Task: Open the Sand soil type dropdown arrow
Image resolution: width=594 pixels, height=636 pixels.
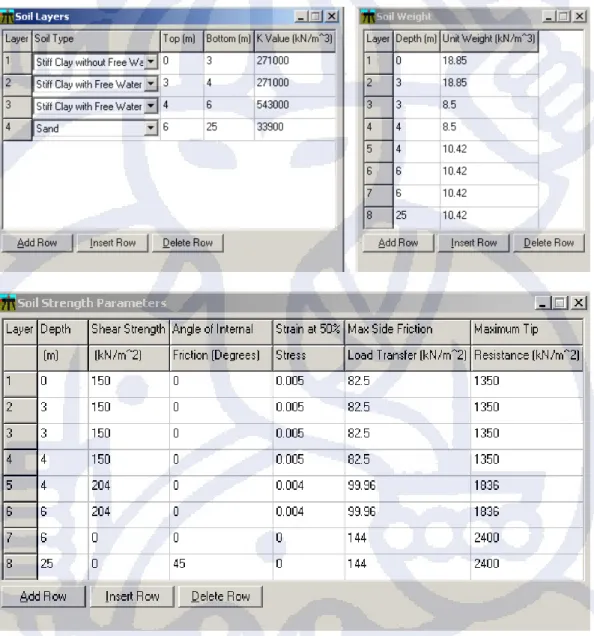Action: [x=151, y=129]
